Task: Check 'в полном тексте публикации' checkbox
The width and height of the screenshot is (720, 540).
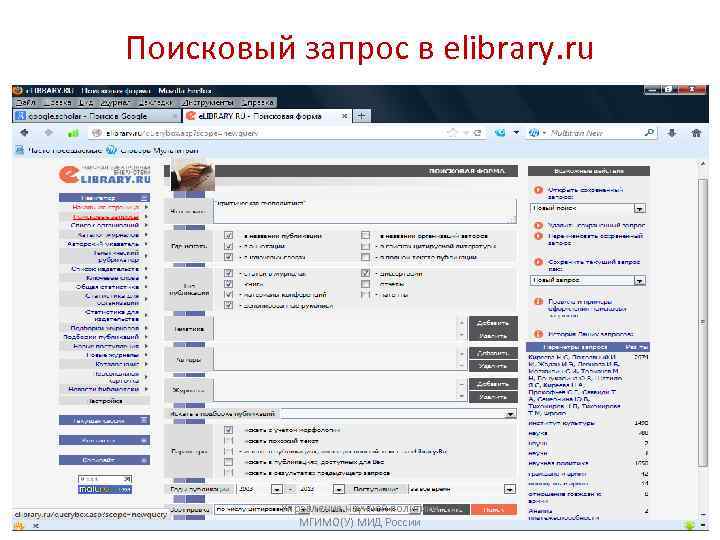Action: point(365,257)
